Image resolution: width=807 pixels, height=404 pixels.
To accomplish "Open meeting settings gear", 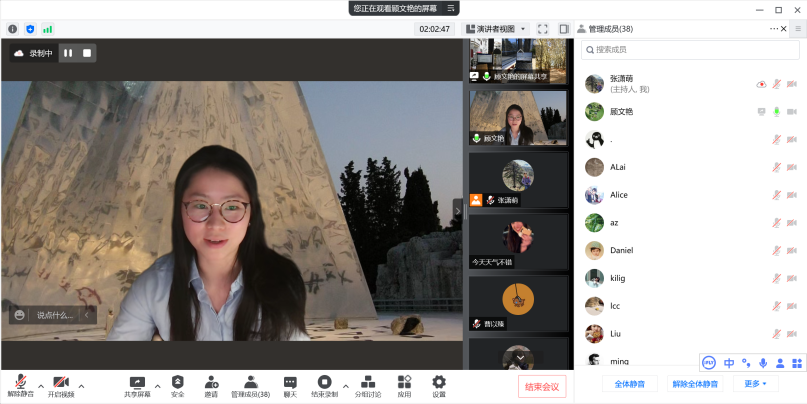I will (x=438, y=383).
